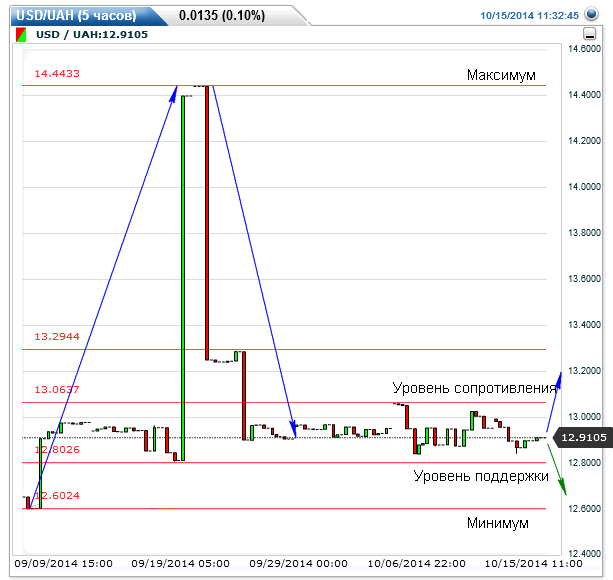
Task: Click the red-green legend icon beside USD / UAH
Action: pos(21,35)
